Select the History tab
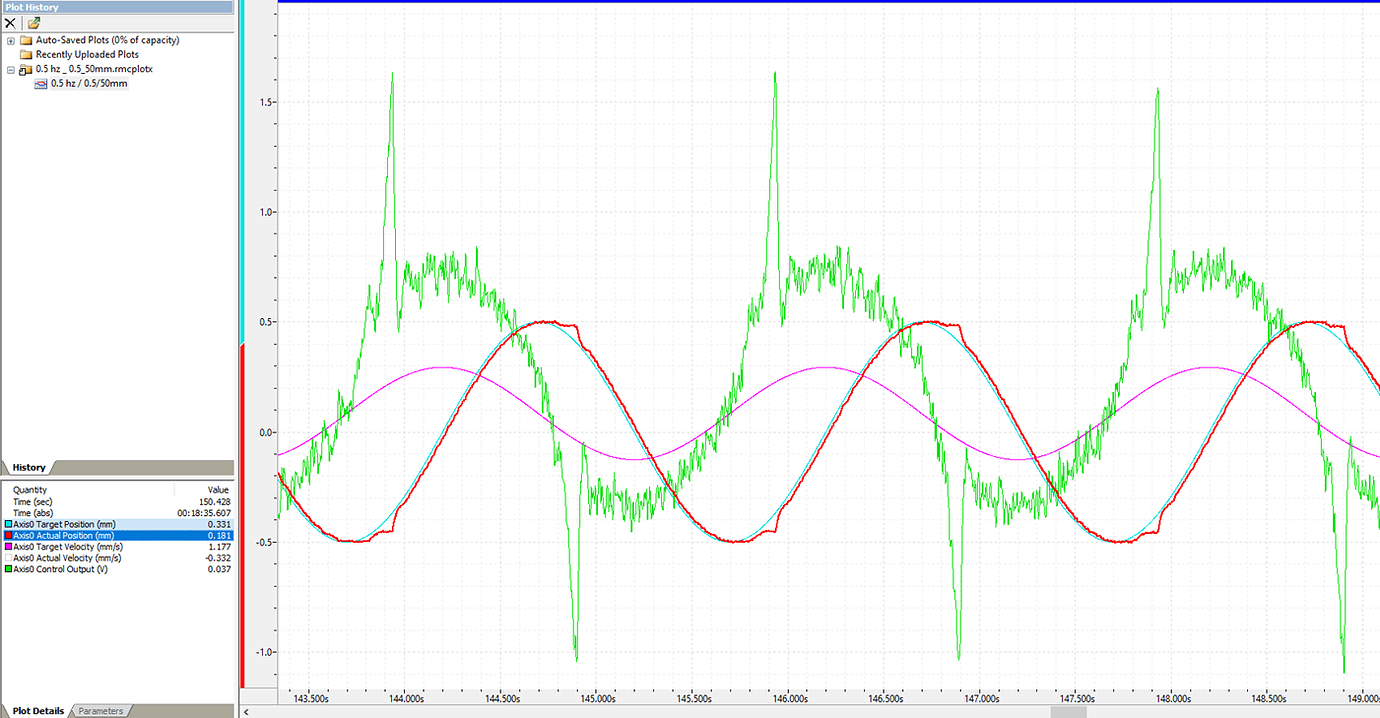This screenshot has width=1380, height=718. 29,467
